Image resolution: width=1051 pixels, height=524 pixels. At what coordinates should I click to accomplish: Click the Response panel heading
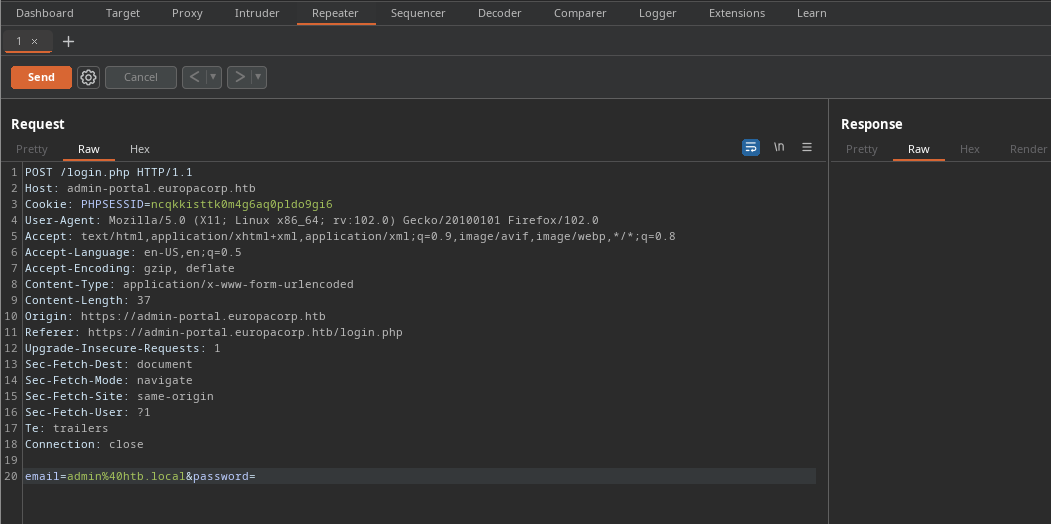871,124
